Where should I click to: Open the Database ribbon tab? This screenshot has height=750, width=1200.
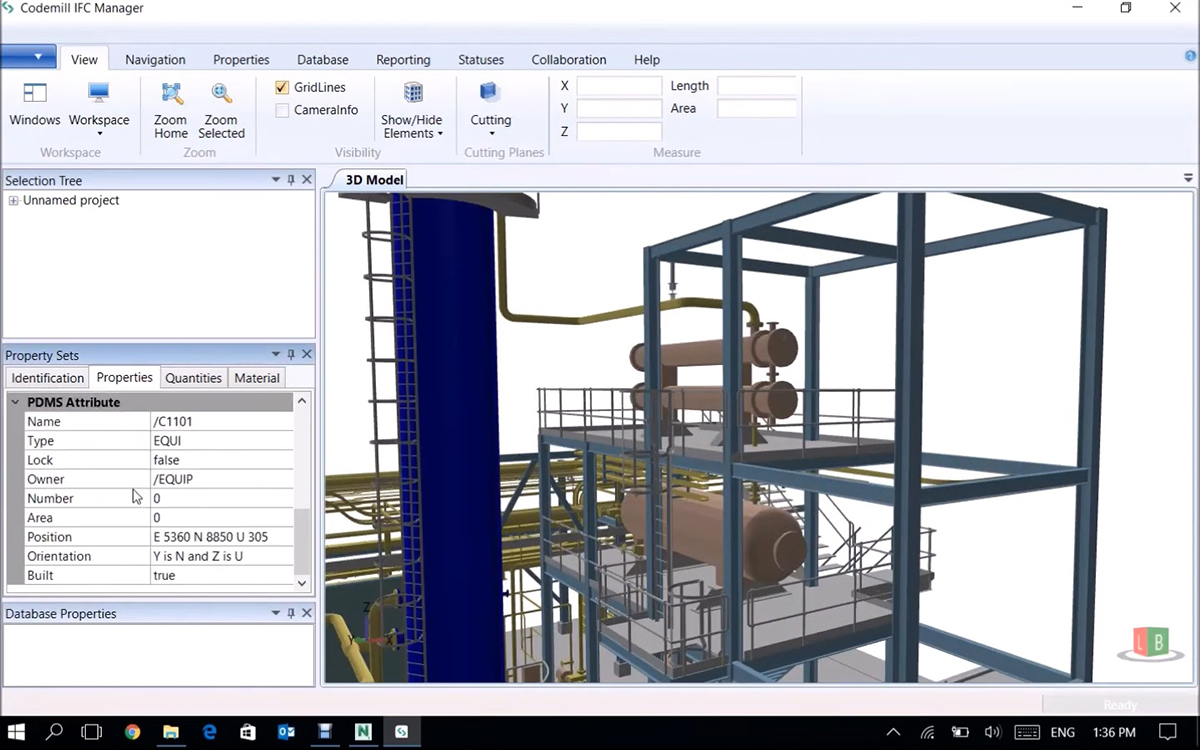323,60
